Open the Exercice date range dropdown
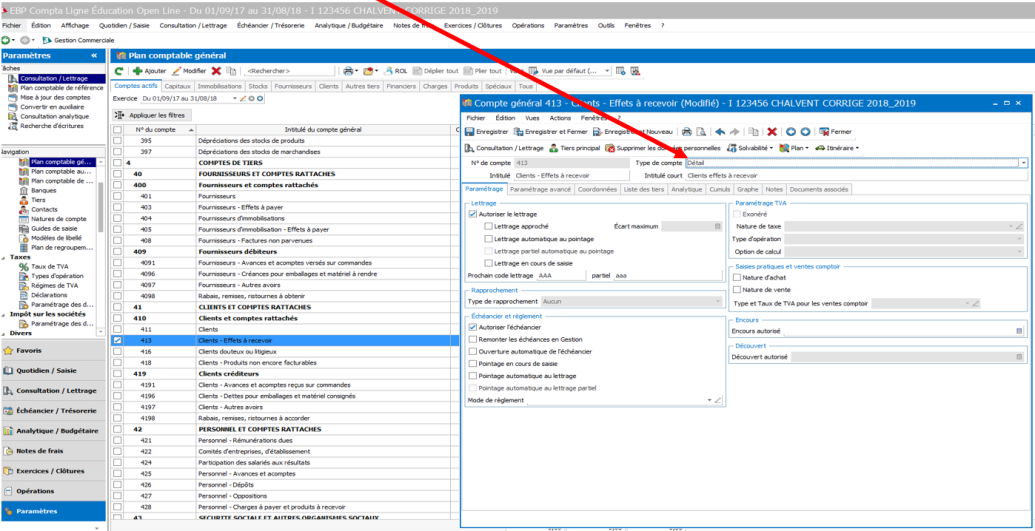The width and height of the screenshot is (1035, 531). (x=234, y=98)
